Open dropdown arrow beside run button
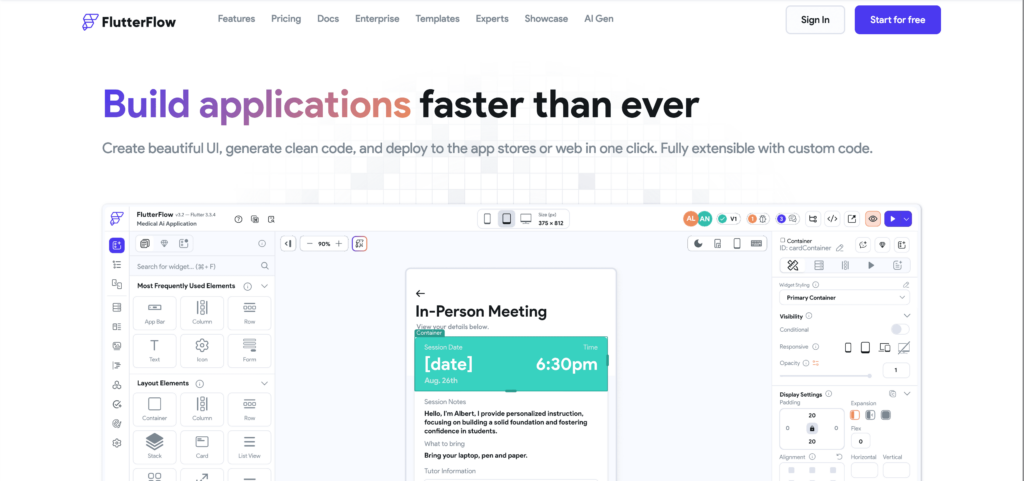1024x481 pixels. point(906,219)
